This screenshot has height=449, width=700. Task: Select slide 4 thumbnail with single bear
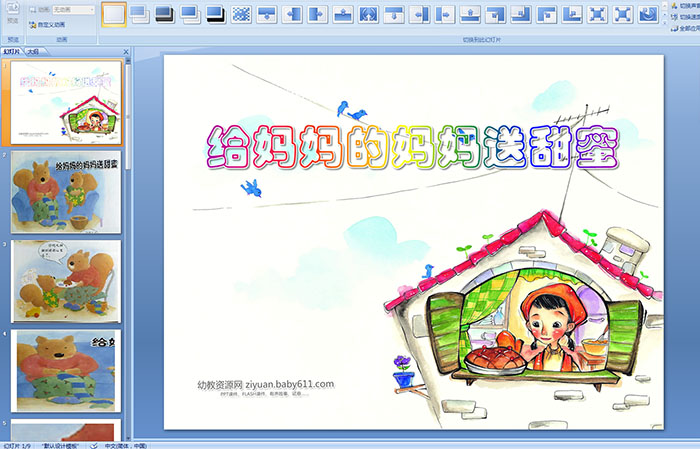pos(66,371)
